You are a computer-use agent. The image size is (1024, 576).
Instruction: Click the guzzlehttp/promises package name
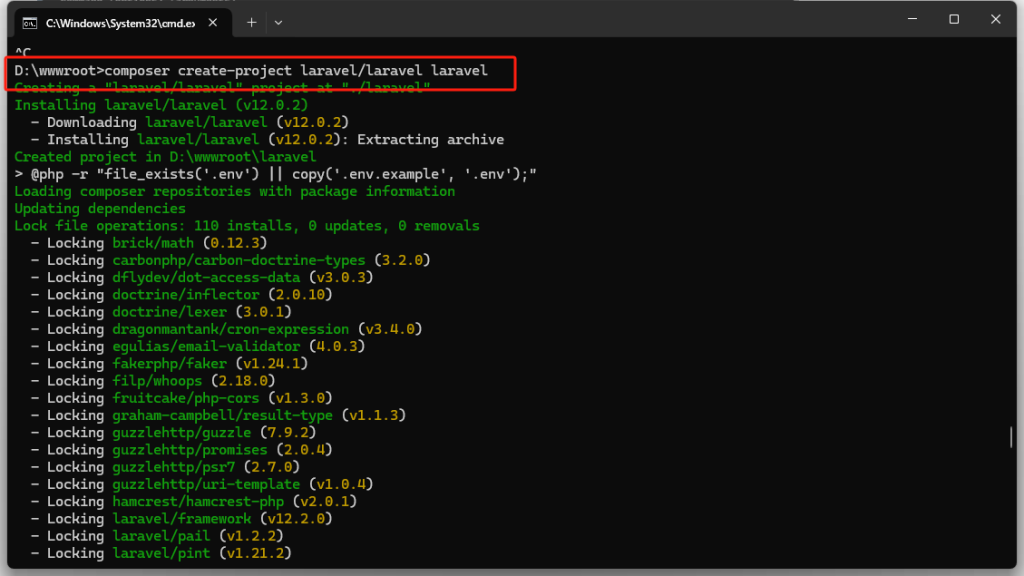tap(189, 450)
